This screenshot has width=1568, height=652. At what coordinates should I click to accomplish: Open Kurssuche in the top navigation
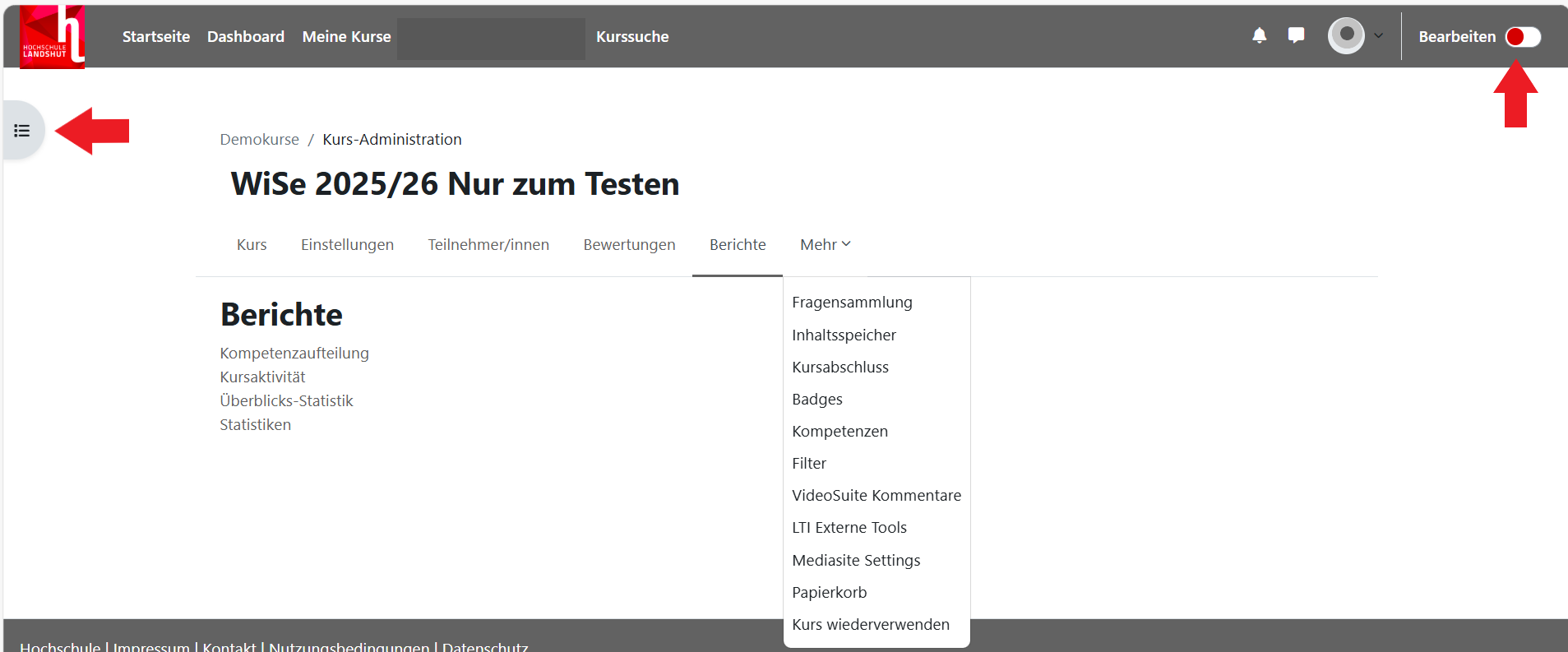(x=632, y=36)
